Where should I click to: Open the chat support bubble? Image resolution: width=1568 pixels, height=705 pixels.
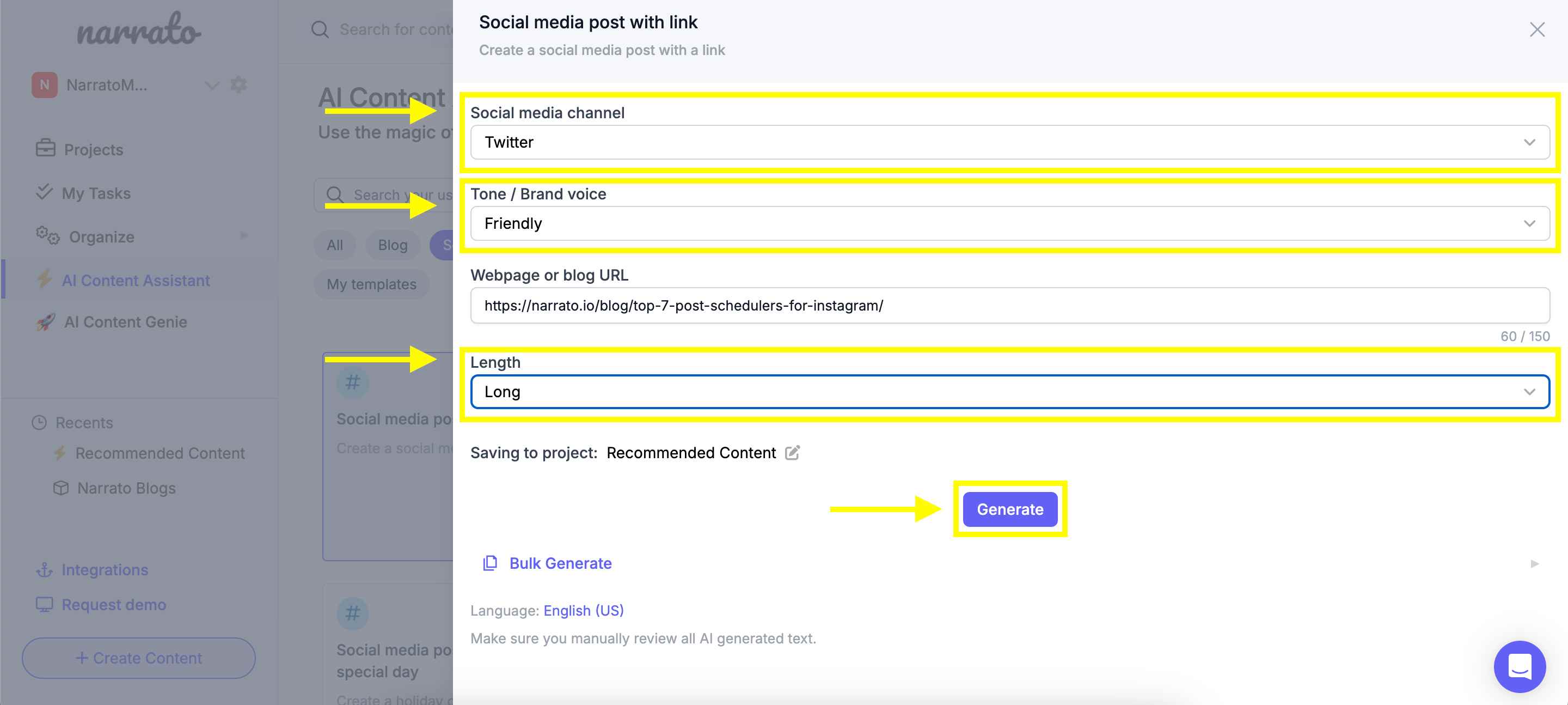point(1520,667)
